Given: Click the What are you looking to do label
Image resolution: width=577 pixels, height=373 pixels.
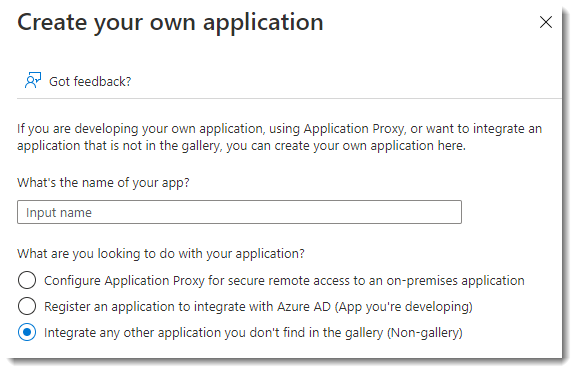Looking at the screenshot, I should [161, 254].
